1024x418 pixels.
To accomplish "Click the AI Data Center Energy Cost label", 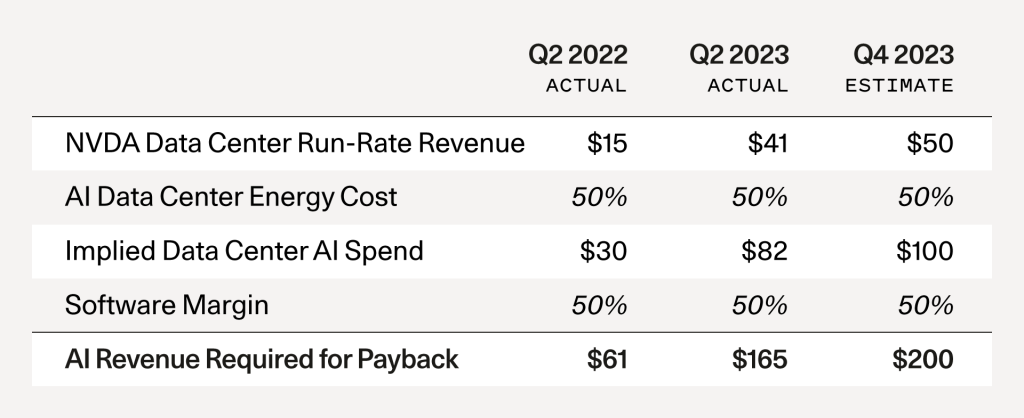I will click(231, 197).
